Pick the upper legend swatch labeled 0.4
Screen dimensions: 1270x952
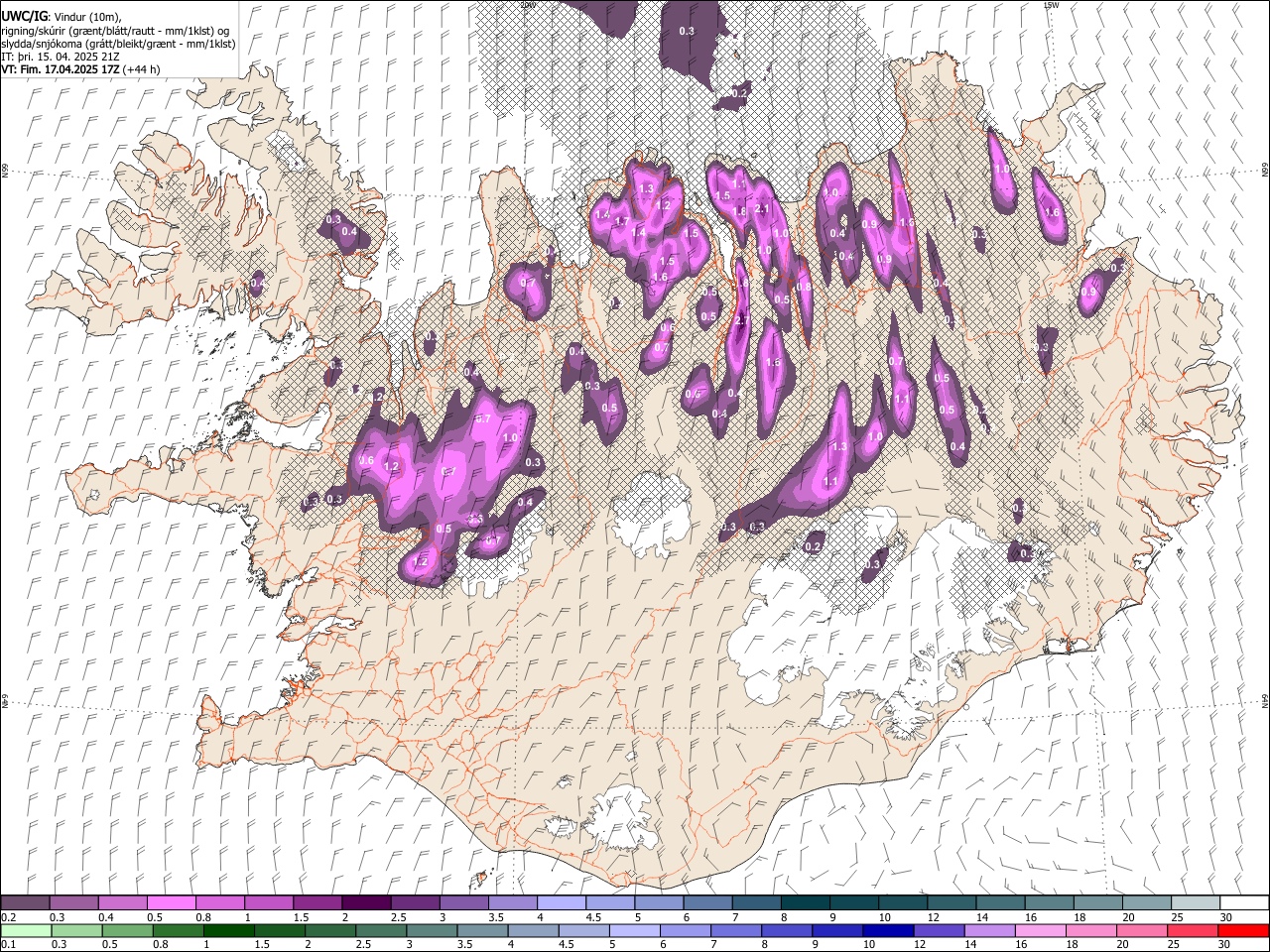(122, 902)
